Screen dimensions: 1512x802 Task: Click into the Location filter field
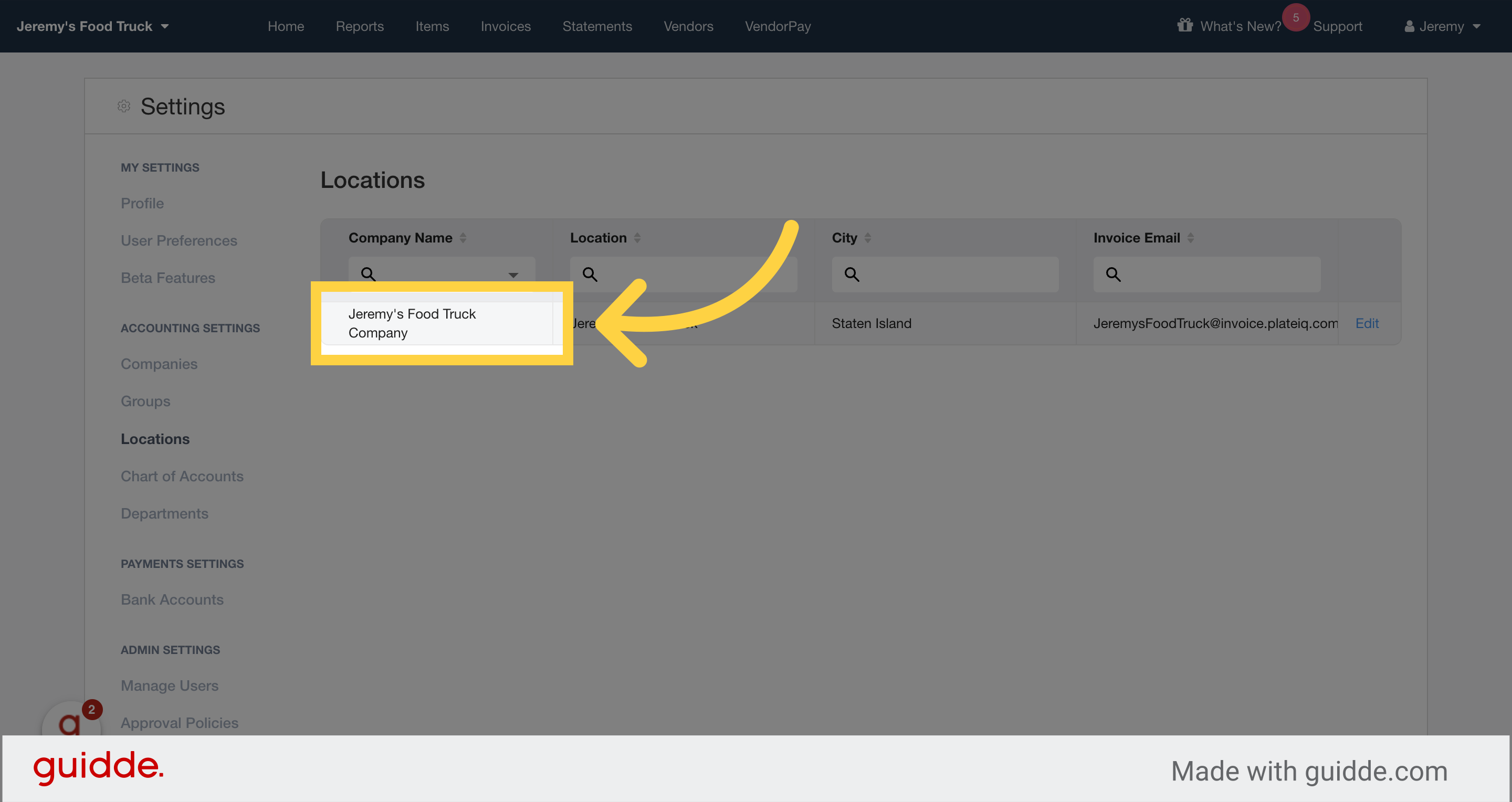tap(684, 274)
